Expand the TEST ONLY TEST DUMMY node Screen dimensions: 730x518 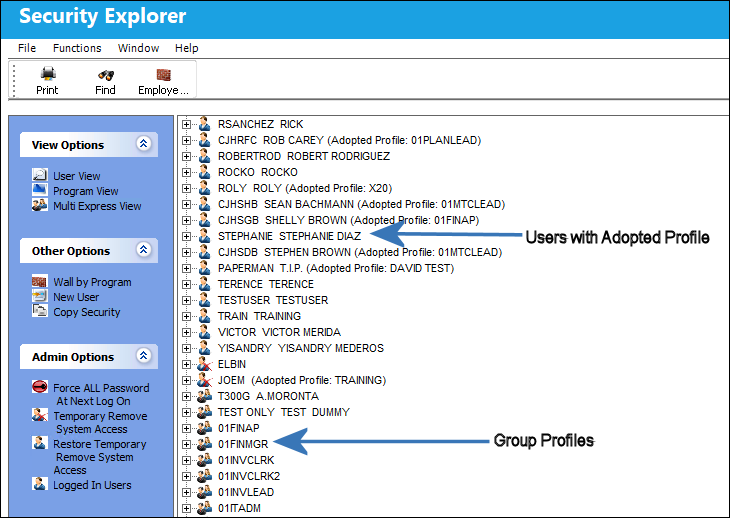pos(186,412)
